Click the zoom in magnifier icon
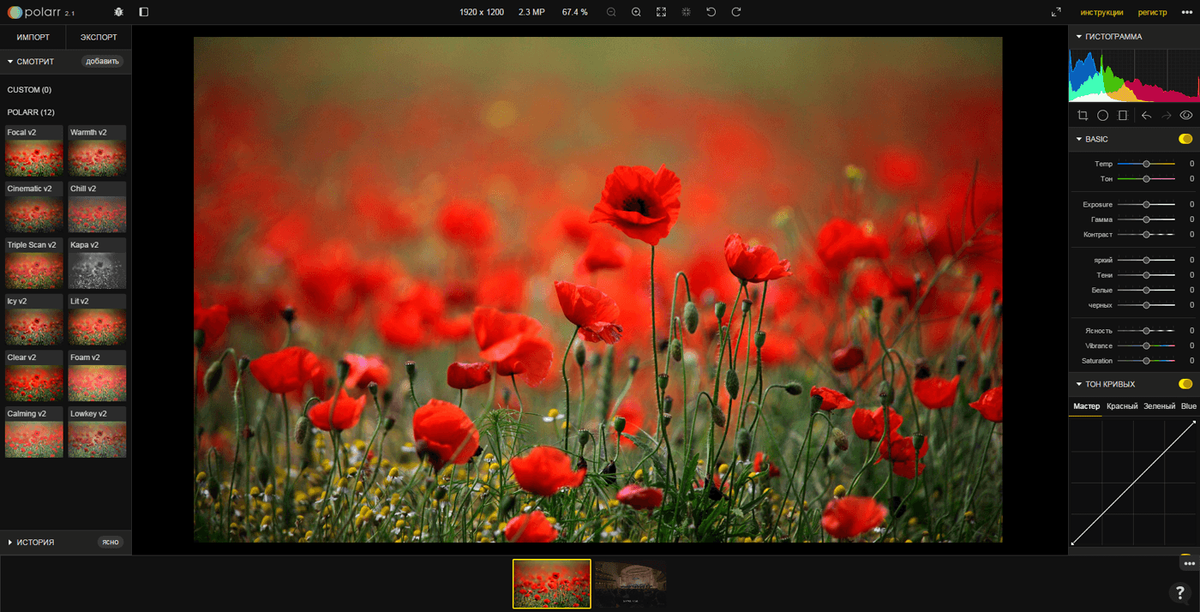The height and width of the screenshot is (612, 1200). pyautogui.click(x=636, y=12)
